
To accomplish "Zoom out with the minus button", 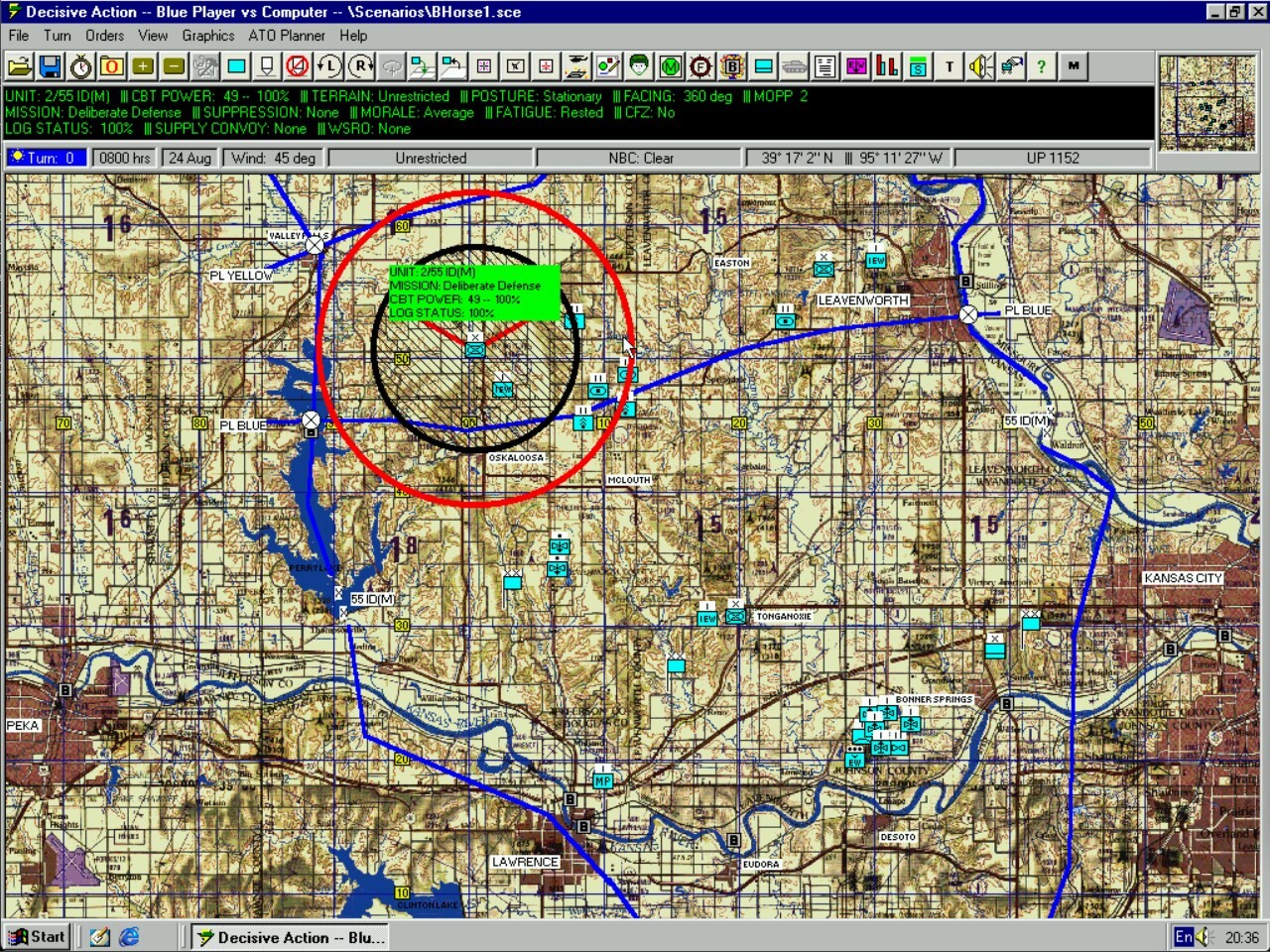I will click(x=174, y=66).
